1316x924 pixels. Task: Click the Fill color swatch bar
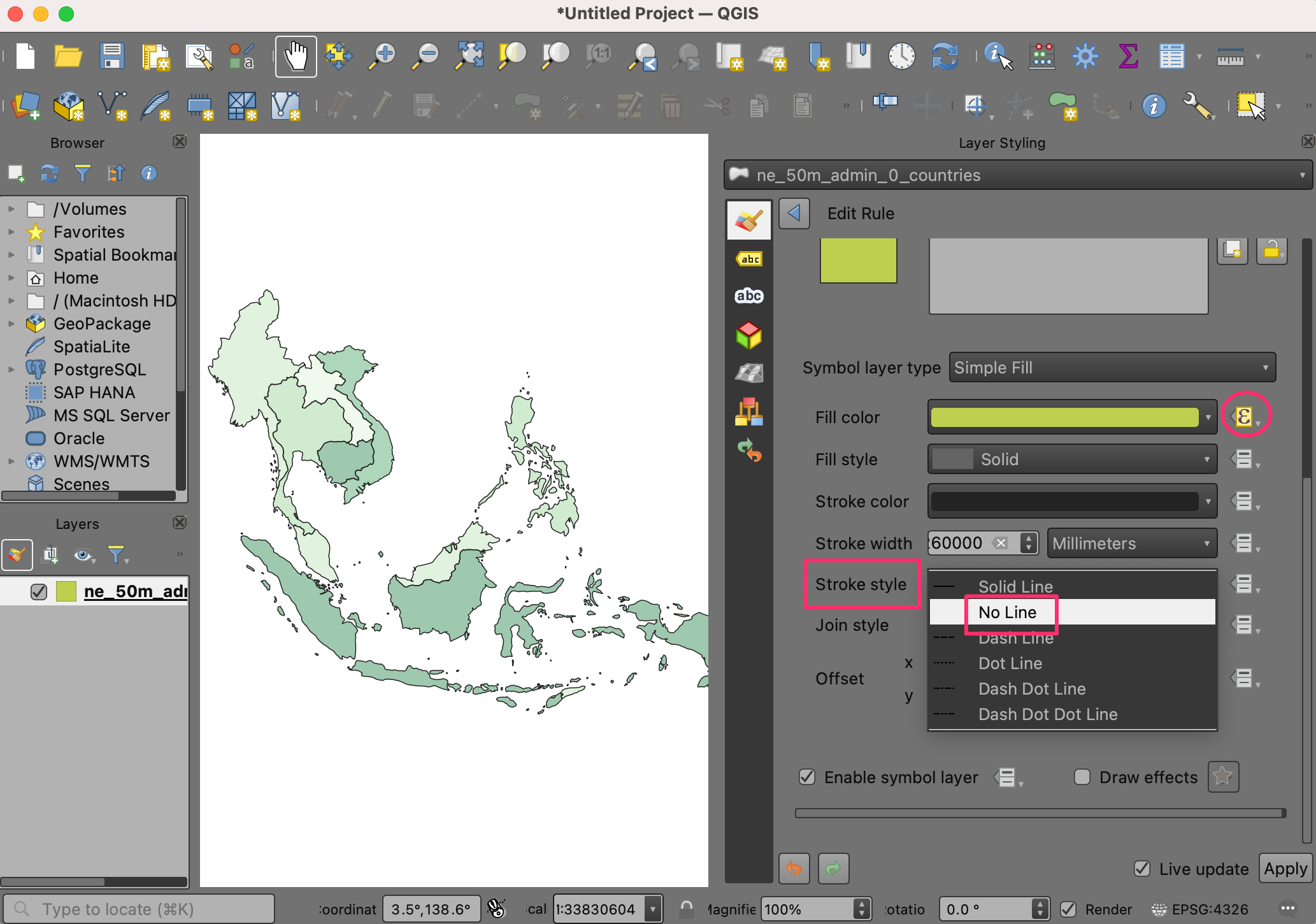[x=1064, y=417]
